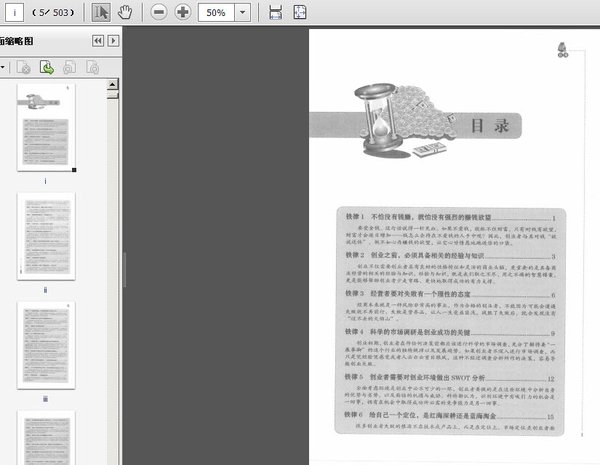Viewport: 600px width, 465px height.
Task: Choose the Select tool arrow icon
Action: pyautogui.click(x=101, y=13)
